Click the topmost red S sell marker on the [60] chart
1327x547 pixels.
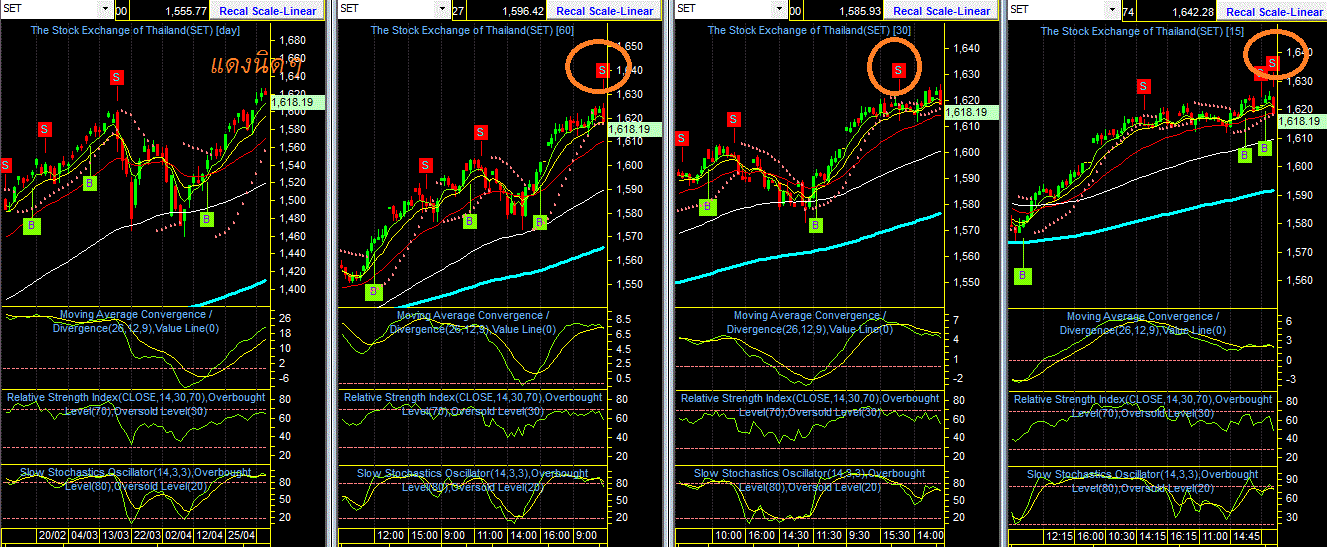coord(602,69)
